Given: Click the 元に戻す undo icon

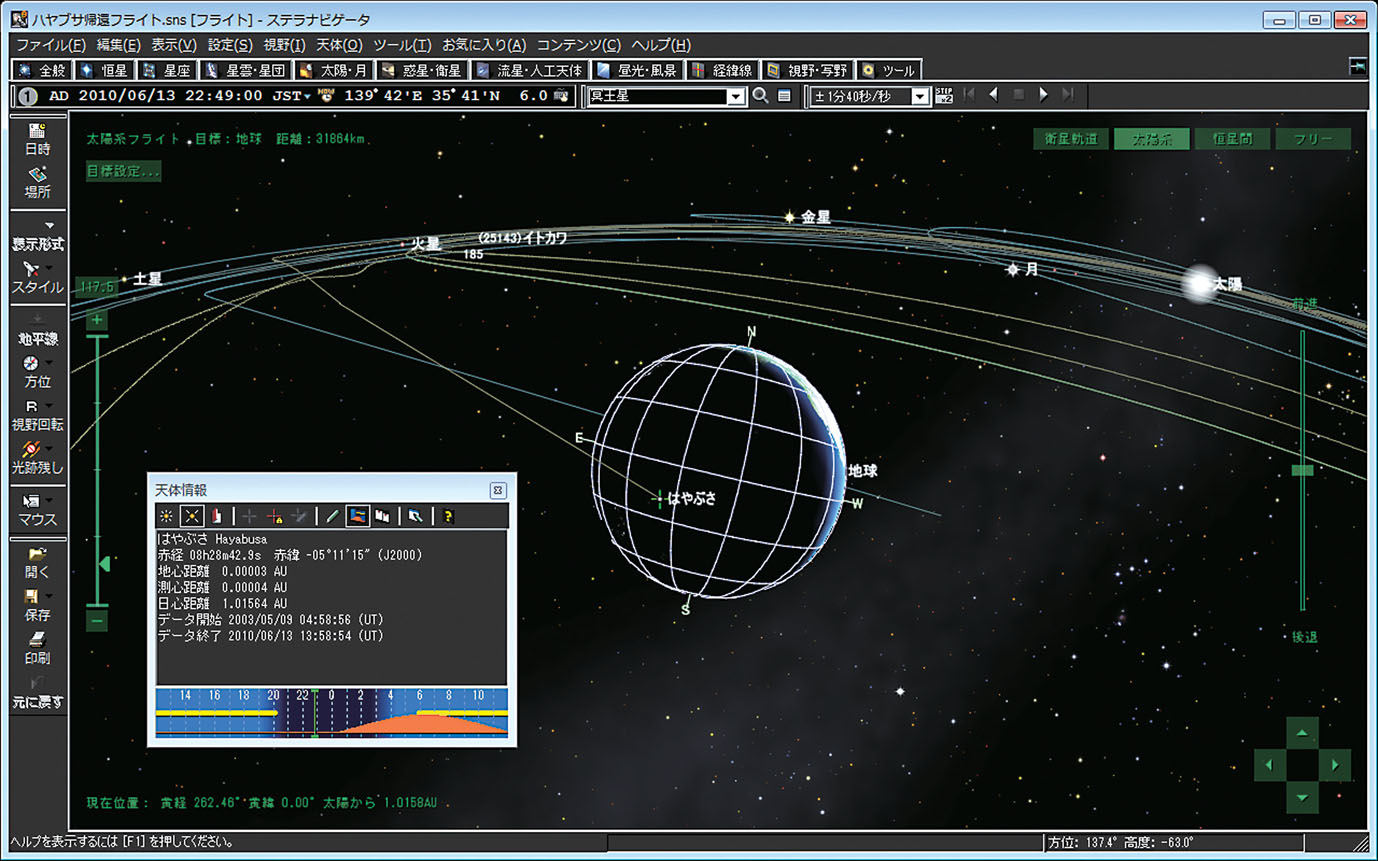Looking at the screenshot, I should [38, 683].
